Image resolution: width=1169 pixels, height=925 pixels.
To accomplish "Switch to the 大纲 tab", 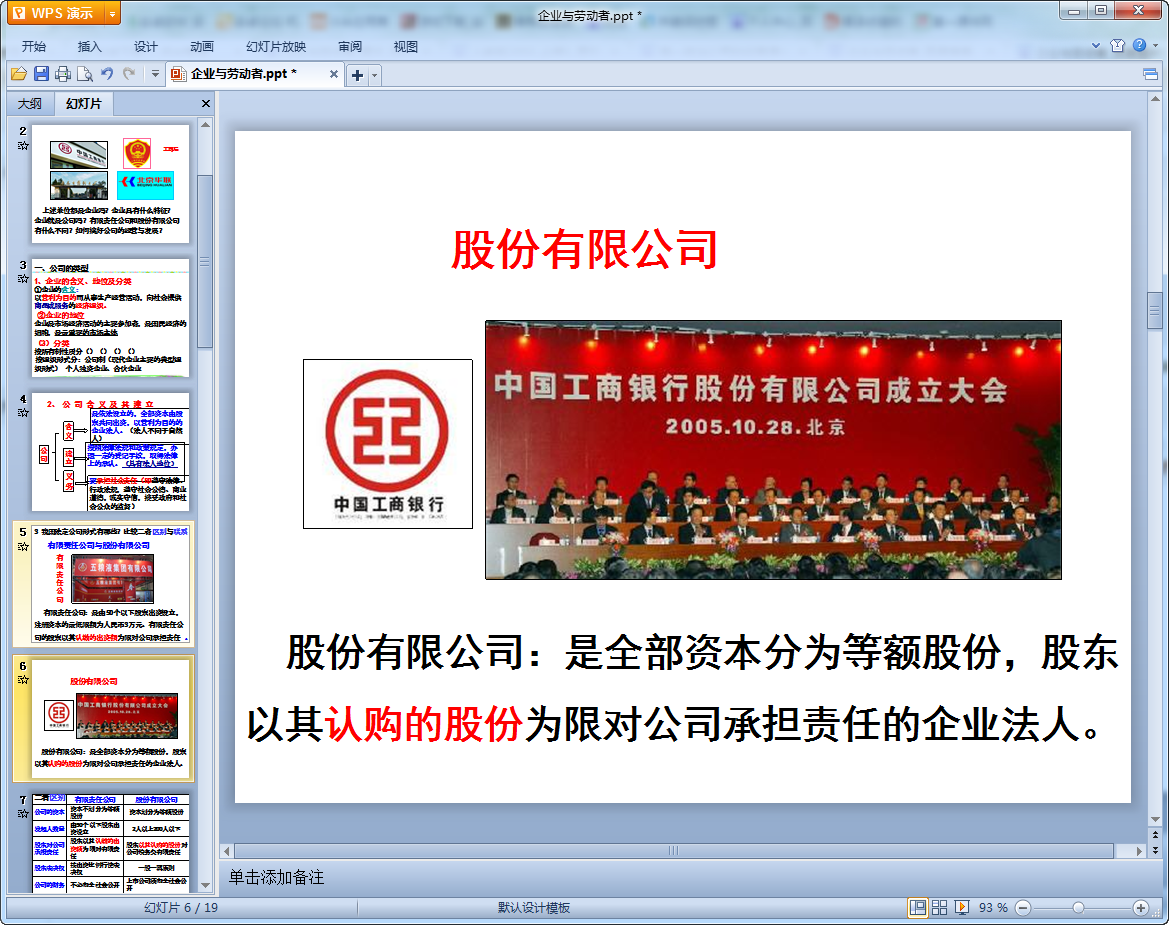I will [30, 104].
